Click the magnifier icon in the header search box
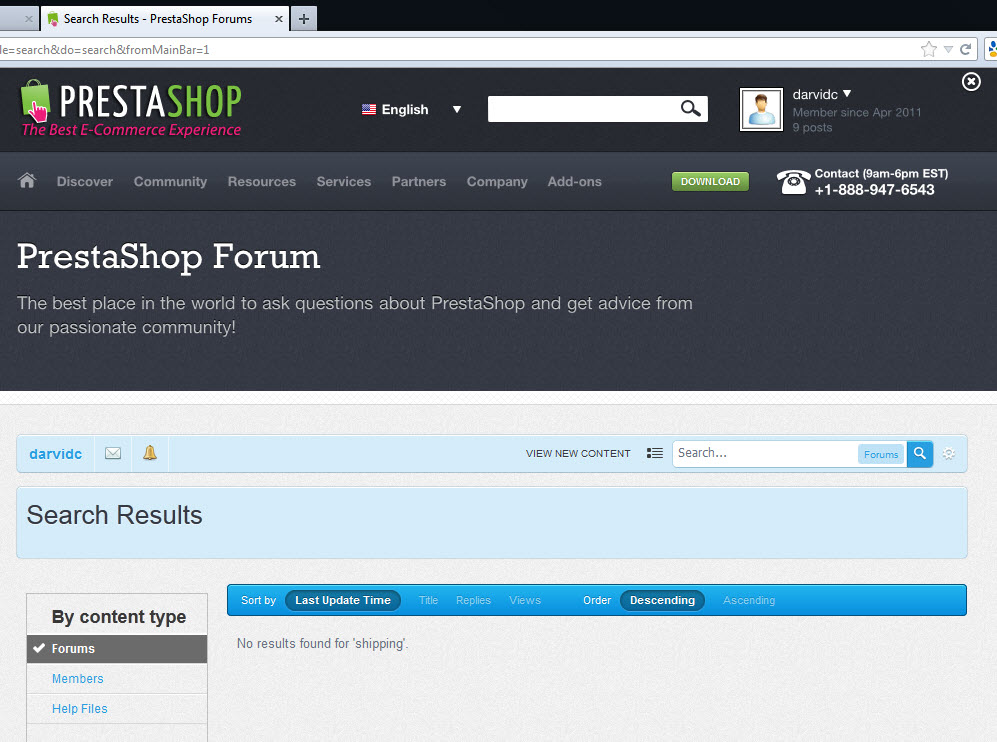Screen dimensions: 997x742 (691, 109)
